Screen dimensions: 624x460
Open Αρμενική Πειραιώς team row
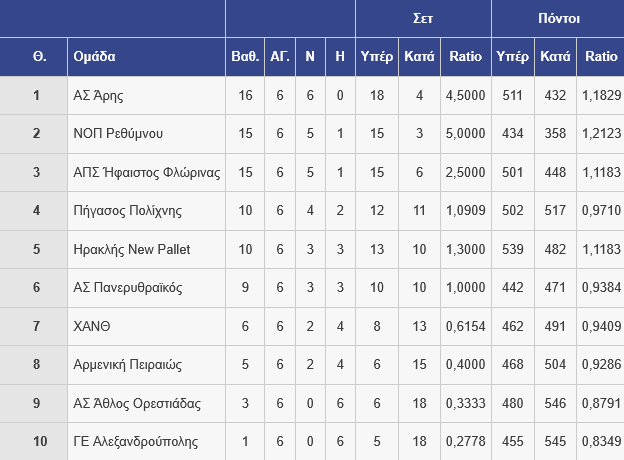127,364
